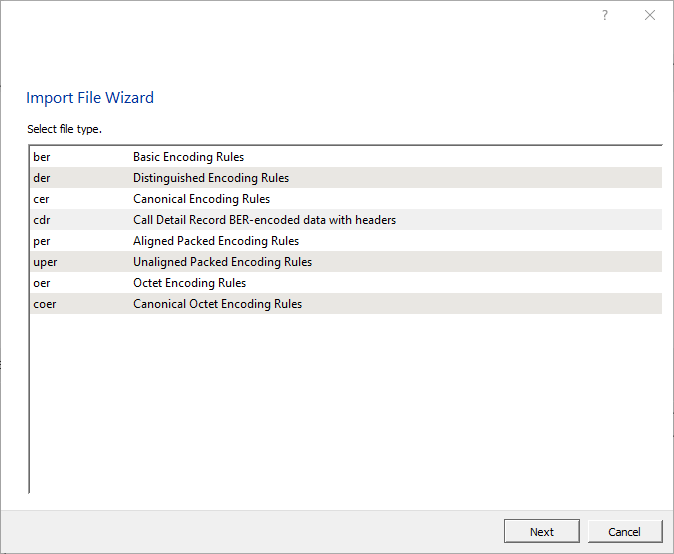
Task: Select the oer file type code
Action: click(x=41, y=283)
